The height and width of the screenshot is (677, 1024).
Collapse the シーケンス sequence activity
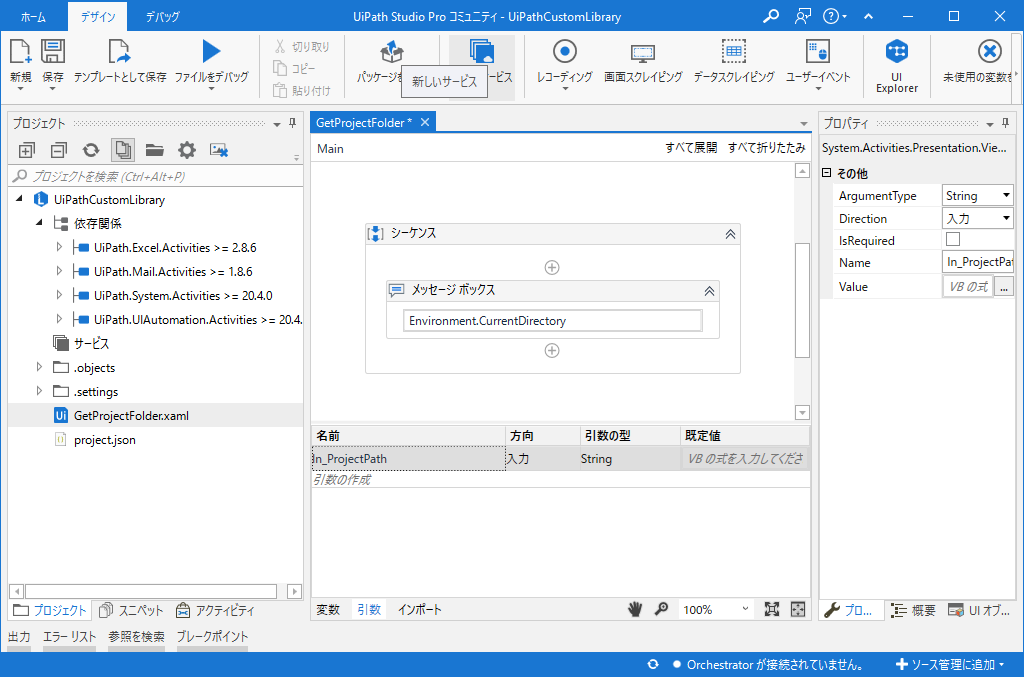pos(730,234)
